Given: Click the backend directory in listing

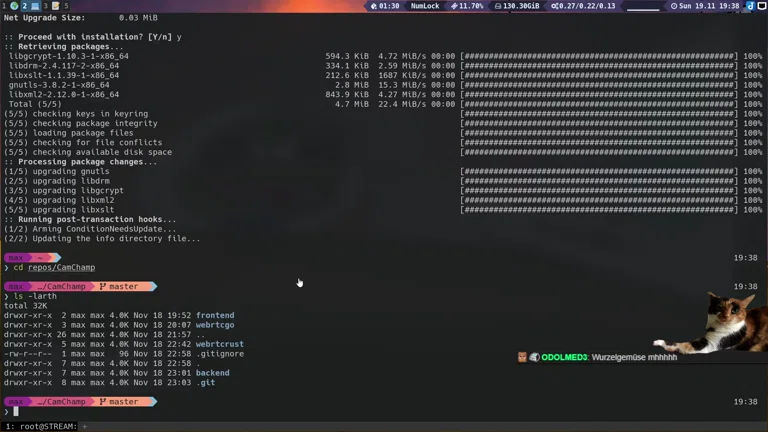Looking at the screenshot, I should [x=214, y=373].
